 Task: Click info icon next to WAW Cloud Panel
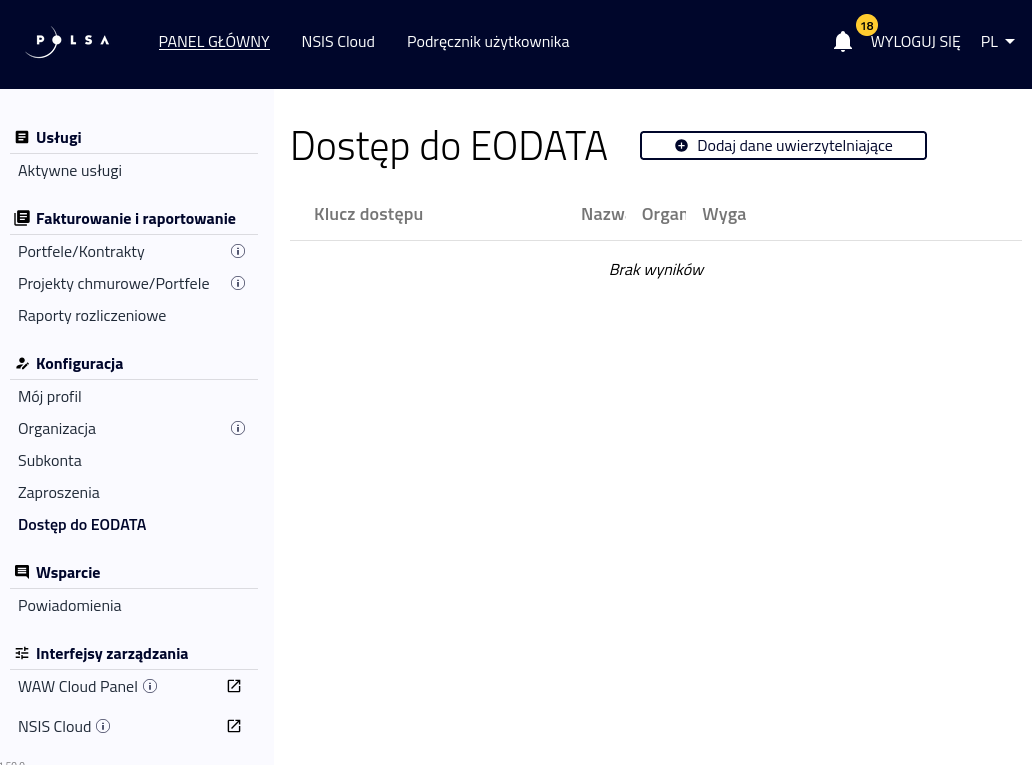tap(150, 686)
